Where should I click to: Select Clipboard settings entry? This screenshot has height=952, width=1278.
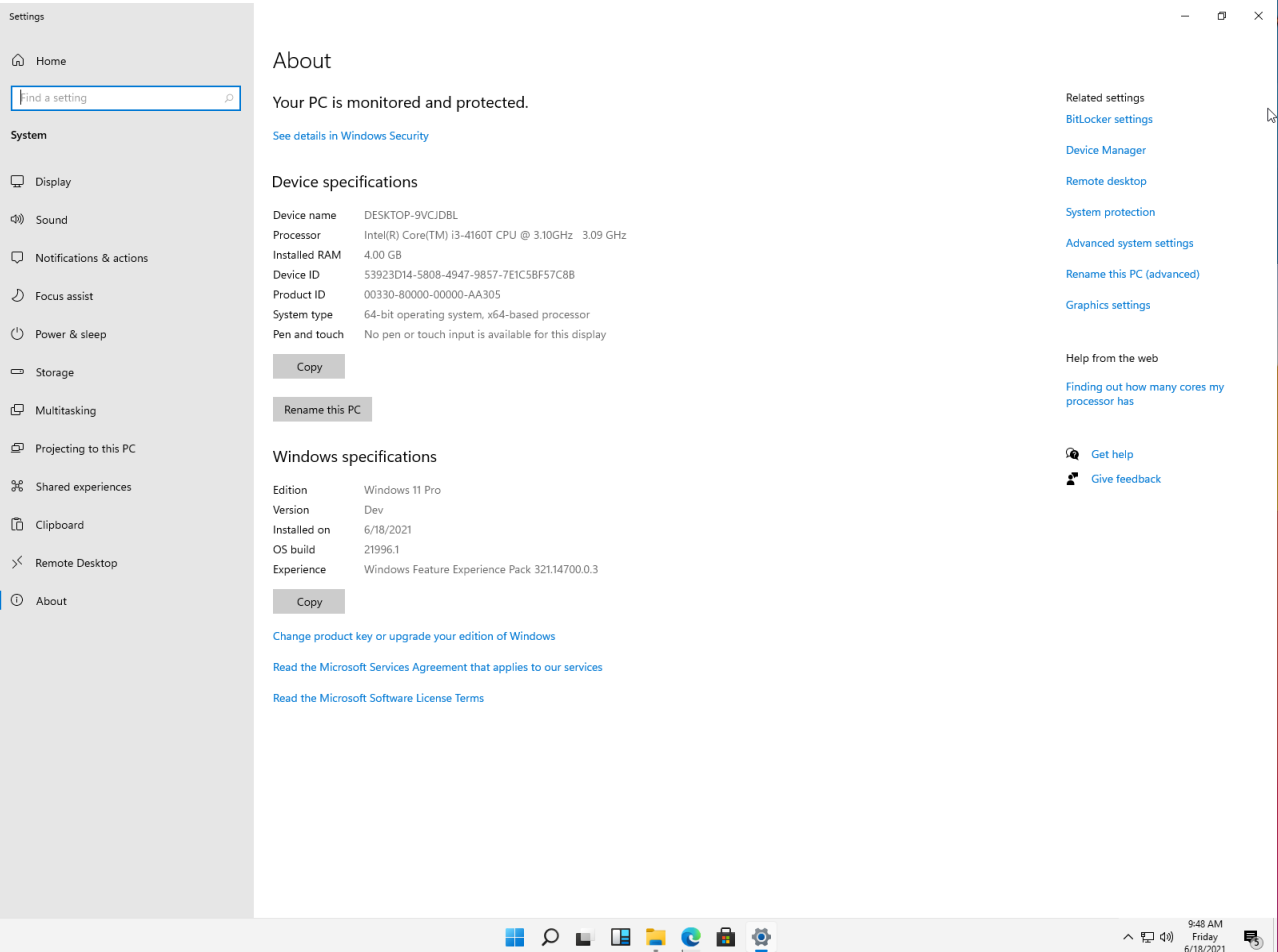click(59, 525)
